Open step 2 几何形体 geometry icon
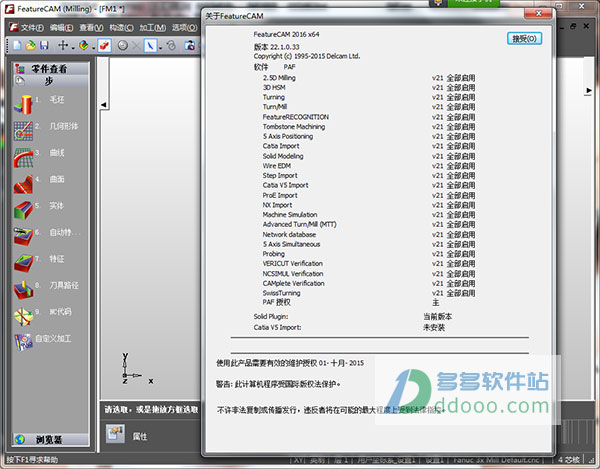 pyautogui.click(x=23, y=131)
